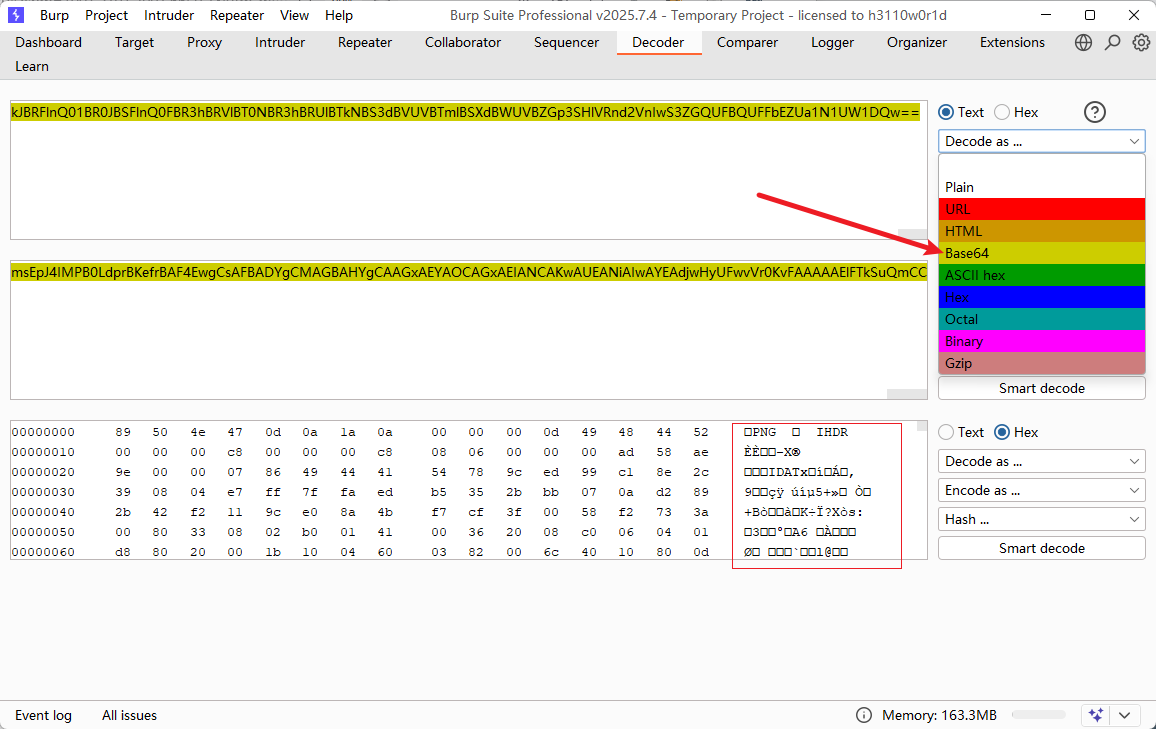Click hex offset 00000030 row label
The image size is (1156, 729).
tap(43, 492)
